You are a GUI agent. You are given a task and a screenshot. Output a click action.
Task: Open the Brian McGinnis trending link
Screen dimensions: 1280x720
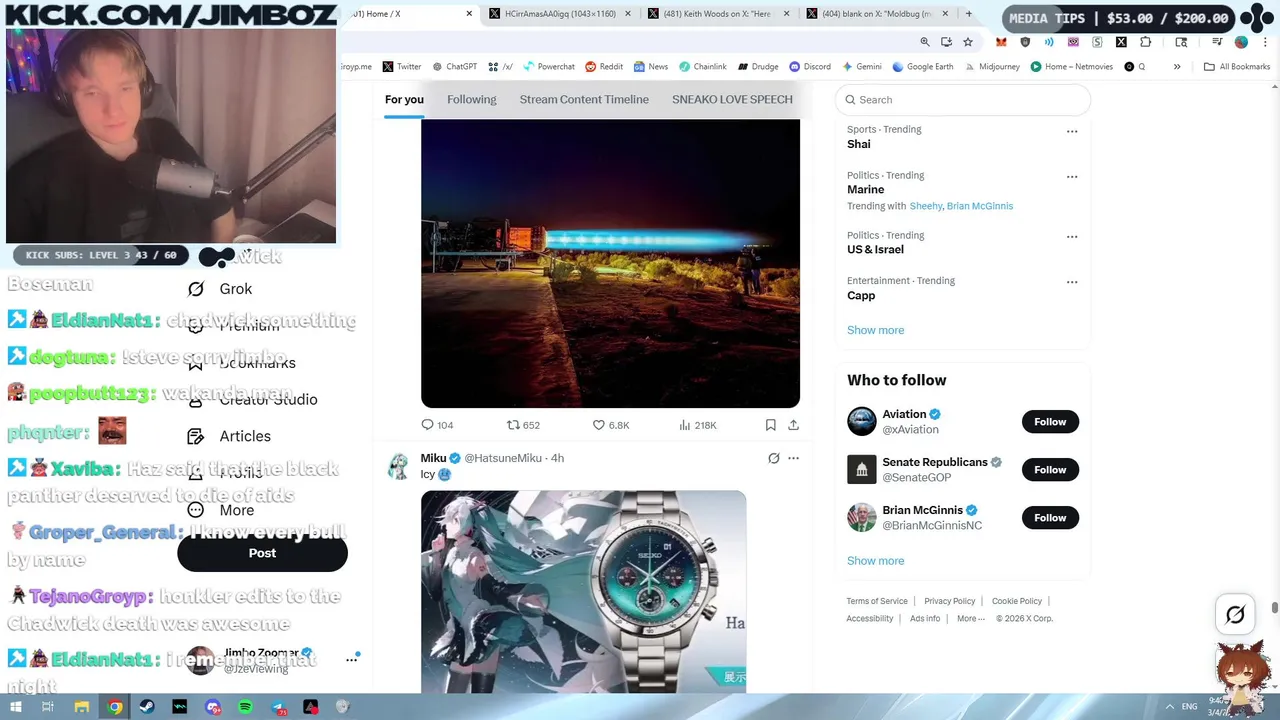tap(979, 206)
